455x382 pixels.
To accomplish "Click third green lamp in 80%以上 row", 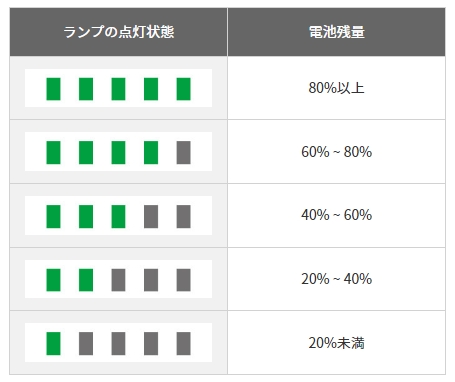I will coord(118,89).
